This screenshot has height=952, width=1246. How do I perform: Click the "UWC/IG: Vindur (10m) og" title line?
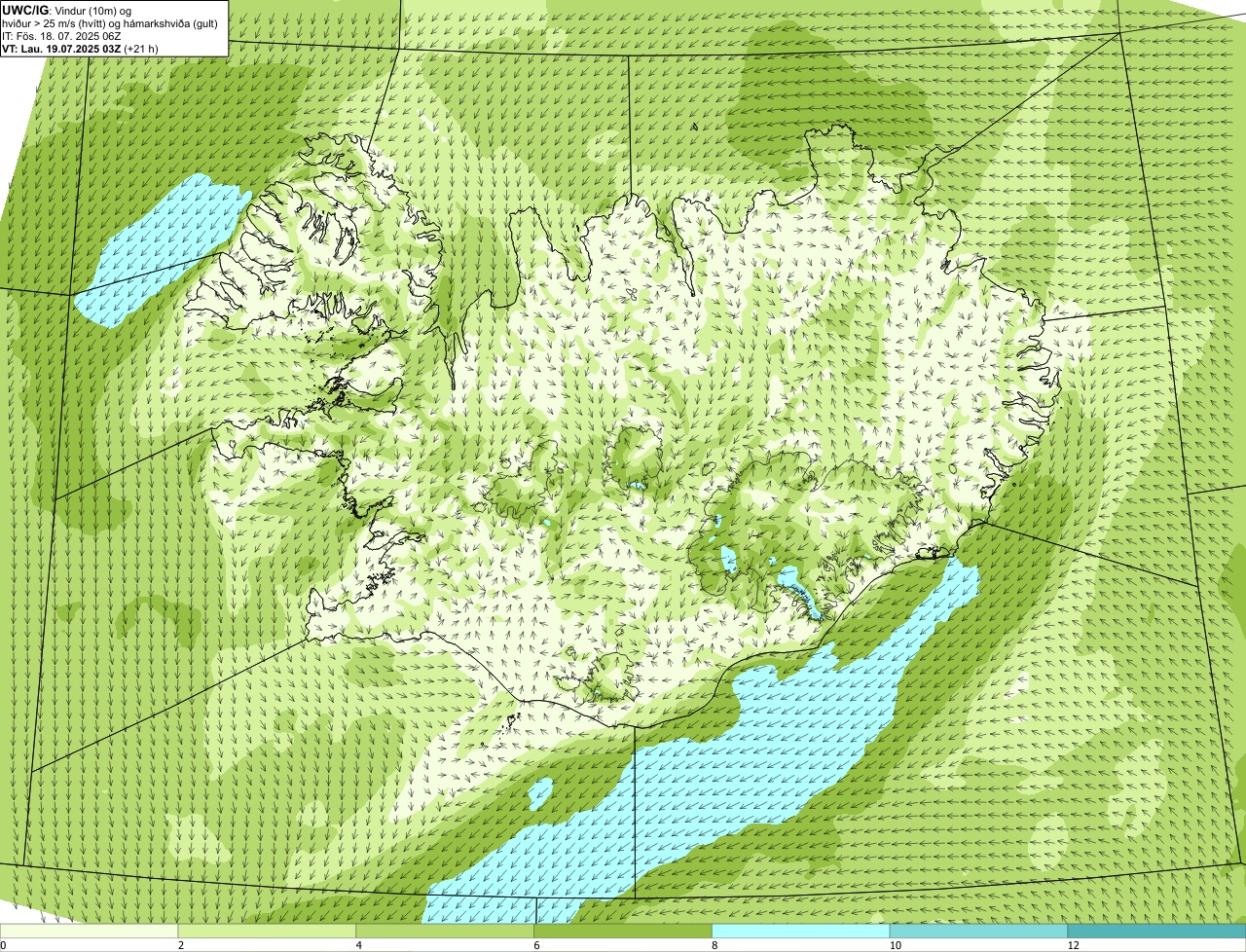point(66,10)
